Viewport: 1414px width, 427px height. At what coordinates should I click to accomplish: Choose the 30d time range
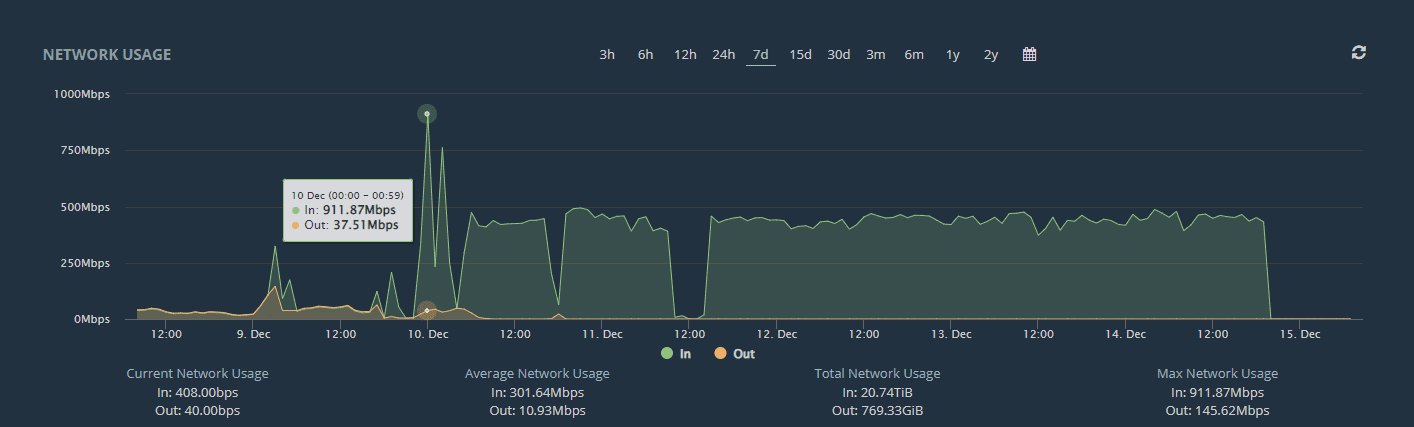pos(838,55)
